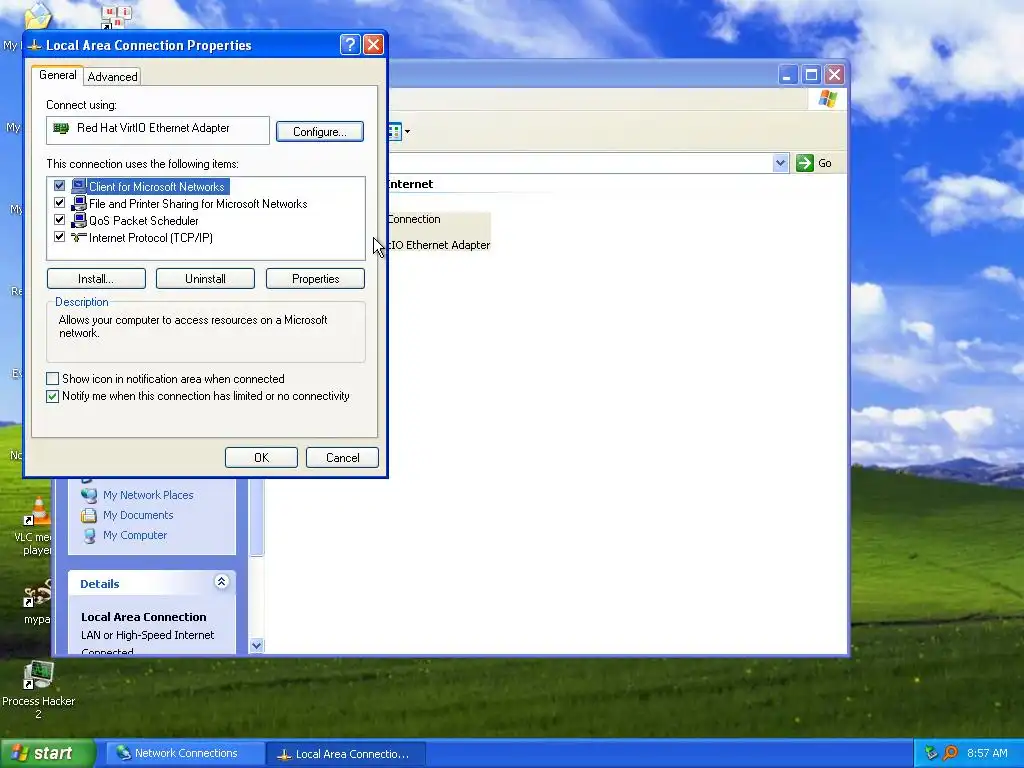
Task: Click the QoS Packet Scheduler item icon
Action: (79, 220)
